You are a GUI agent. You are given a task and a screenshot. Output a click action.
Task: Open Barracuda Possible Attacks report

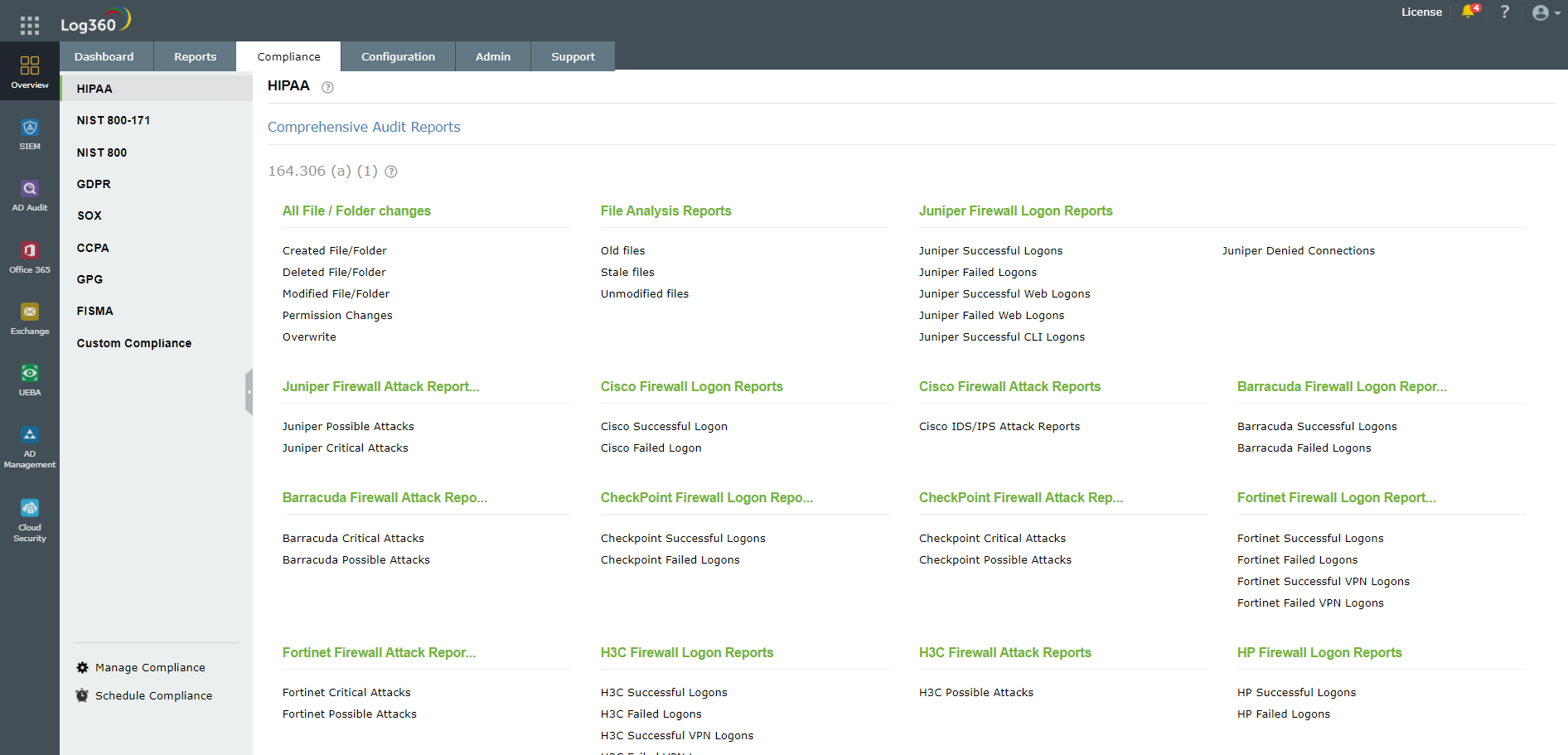[x=356, y=559]
